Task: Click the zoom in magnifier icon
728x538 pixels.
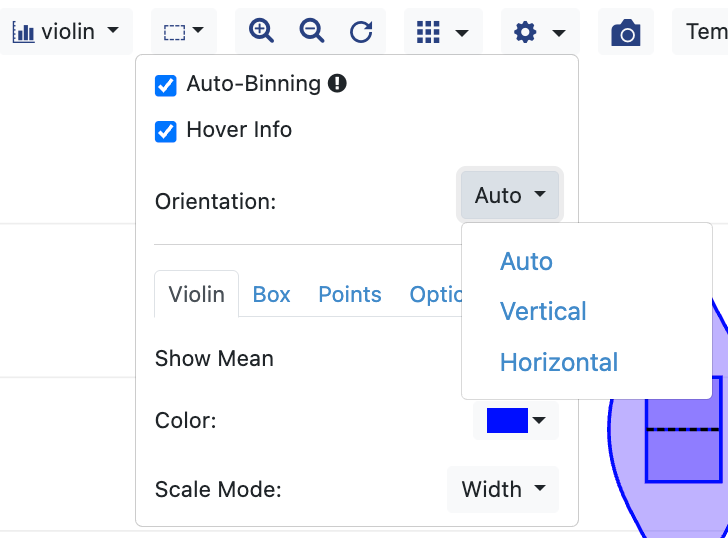Action: click(261, 31)
